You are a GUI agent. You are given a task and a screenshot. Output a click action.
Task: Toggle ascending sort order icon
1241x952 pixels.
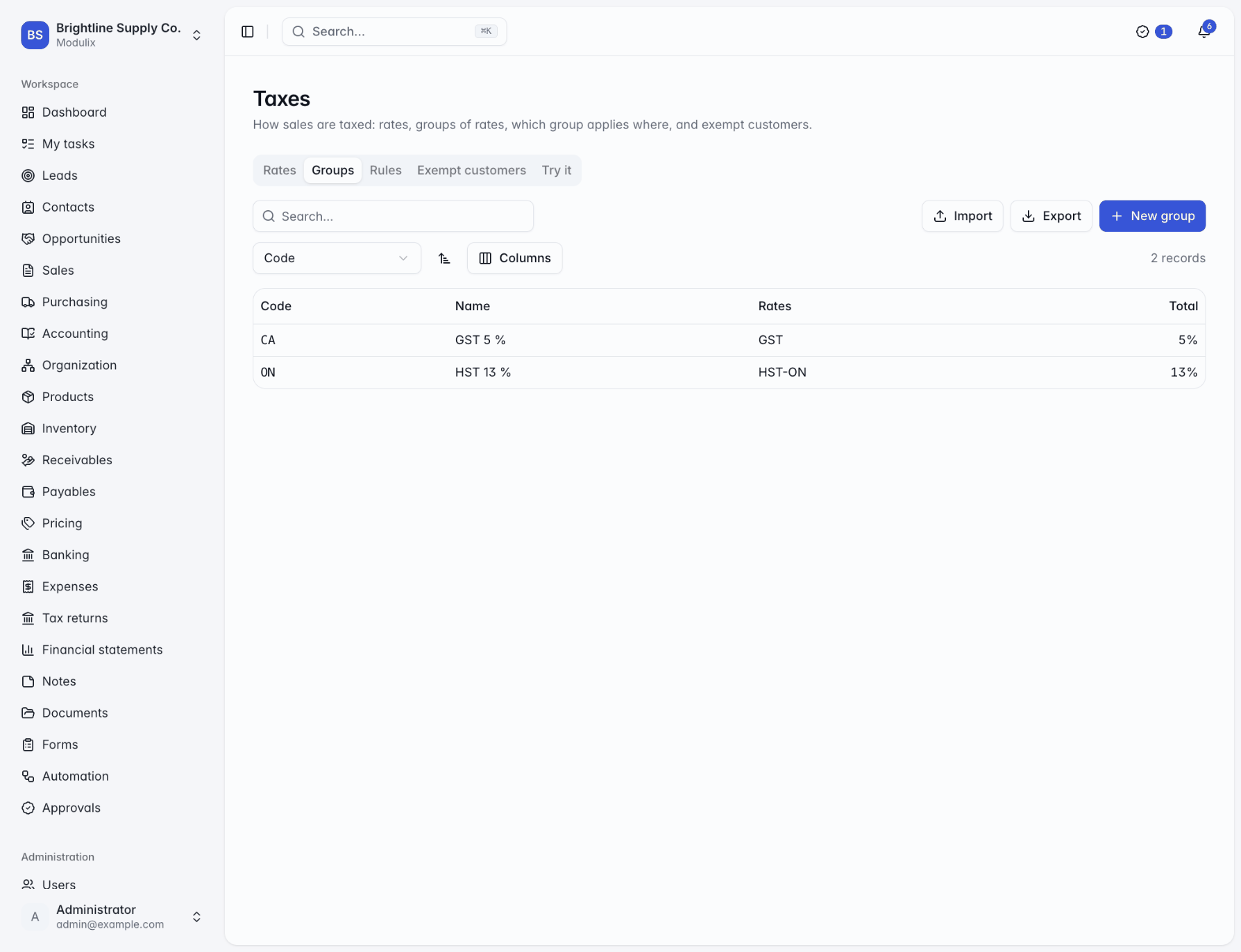(x=444, y=258)
